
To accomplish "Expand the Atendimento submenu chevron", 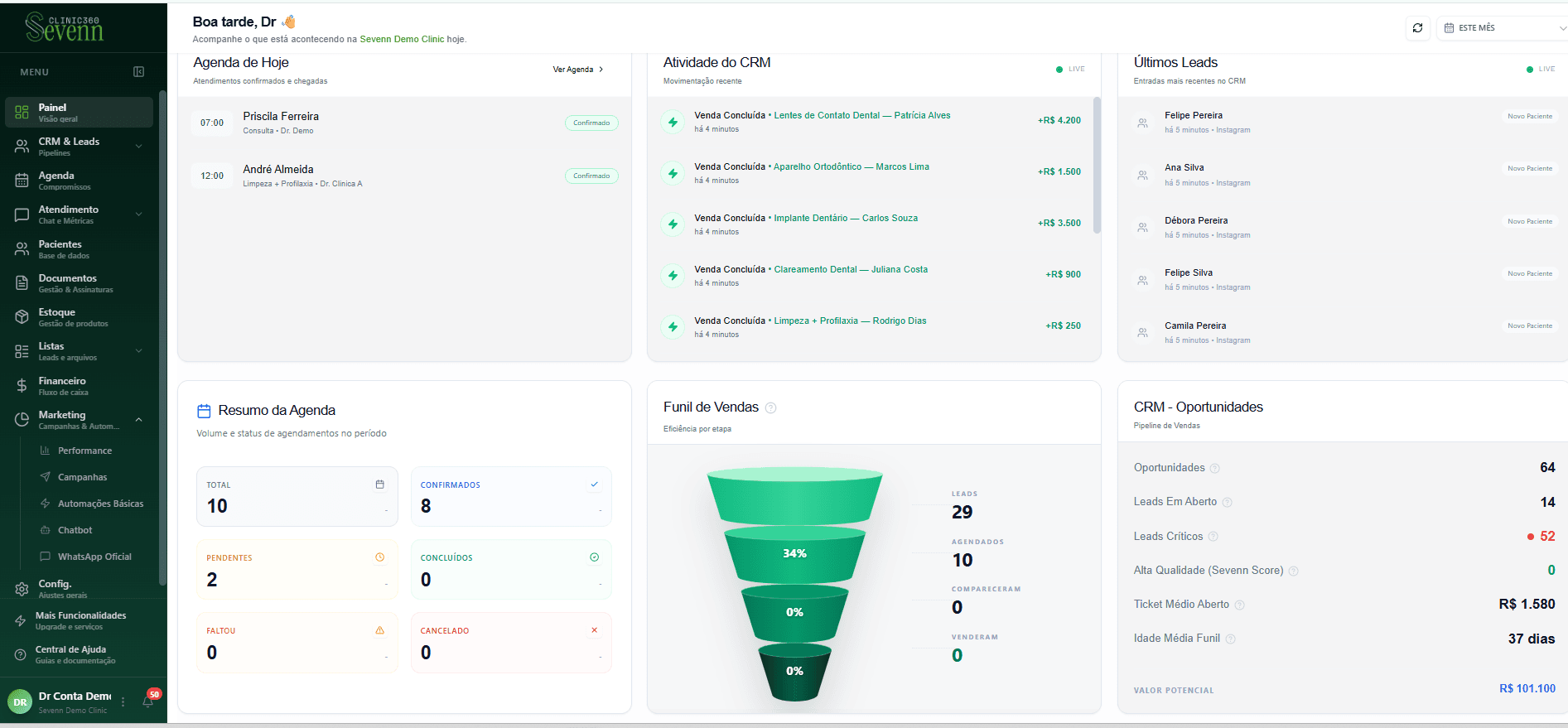I will pyautogui.click(x=139, y=215).
